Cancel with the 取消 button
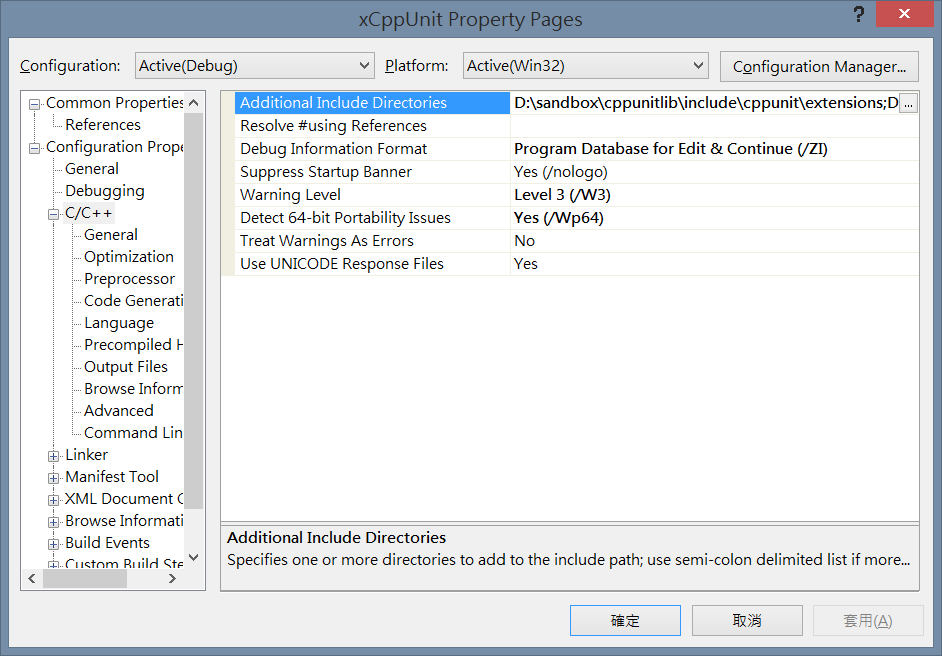 pos(747,621)
